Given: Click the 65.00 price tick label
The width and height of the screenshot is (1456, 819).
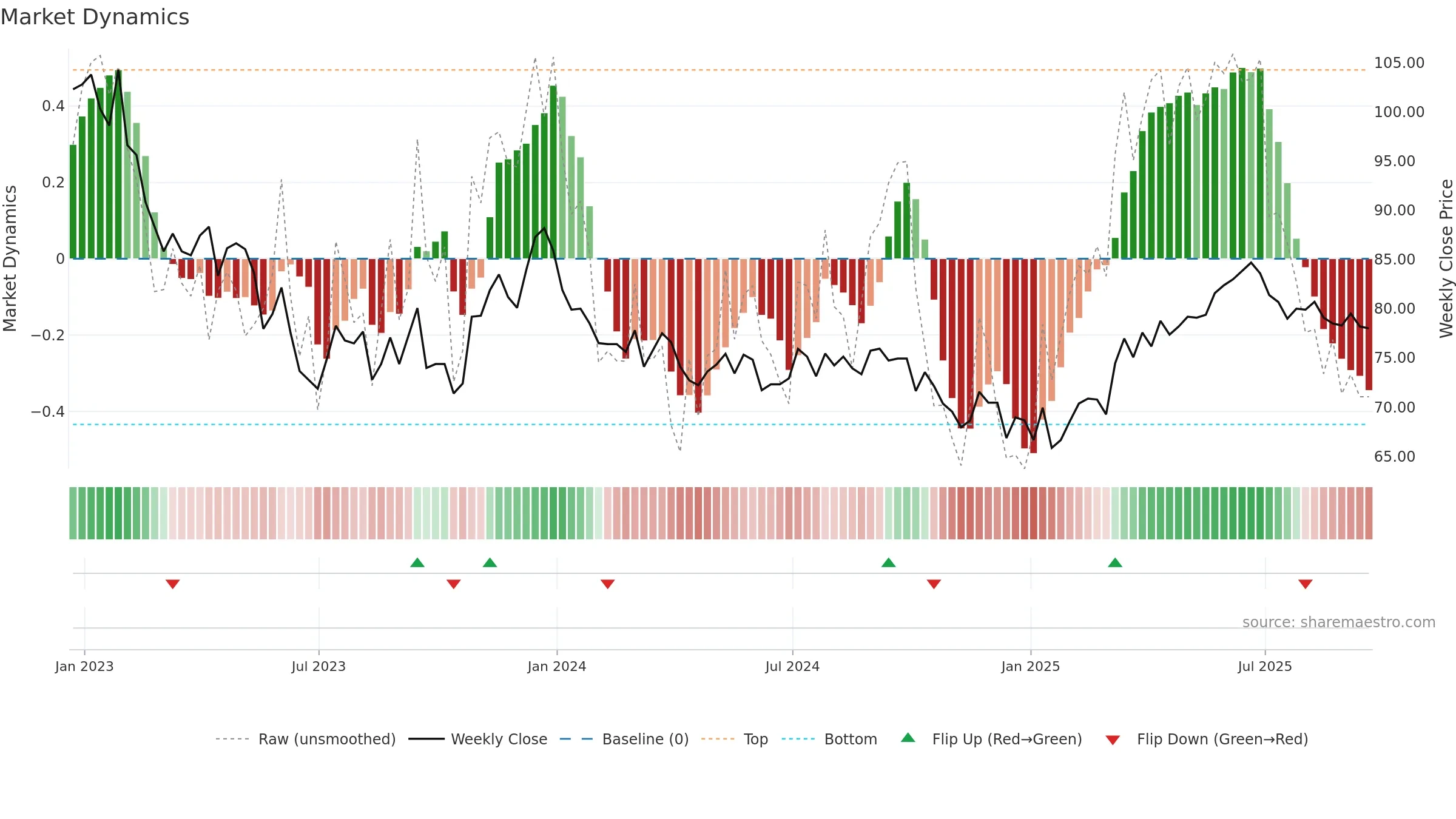Looking at the screenshot, I should tap(1395, 457).
